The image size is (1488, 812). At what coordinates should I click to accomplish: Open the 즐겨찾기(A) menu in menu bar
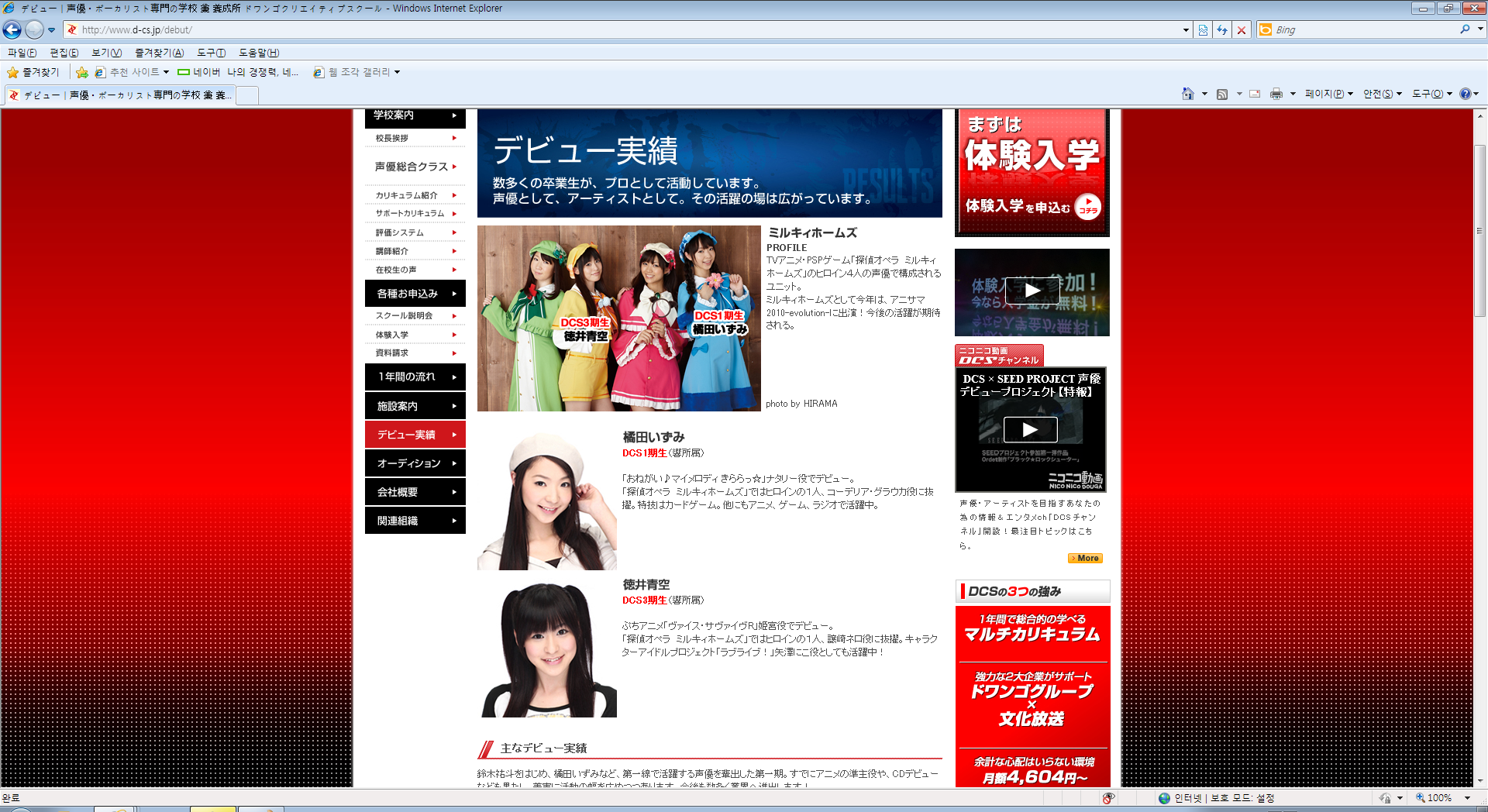pos(159,53)
